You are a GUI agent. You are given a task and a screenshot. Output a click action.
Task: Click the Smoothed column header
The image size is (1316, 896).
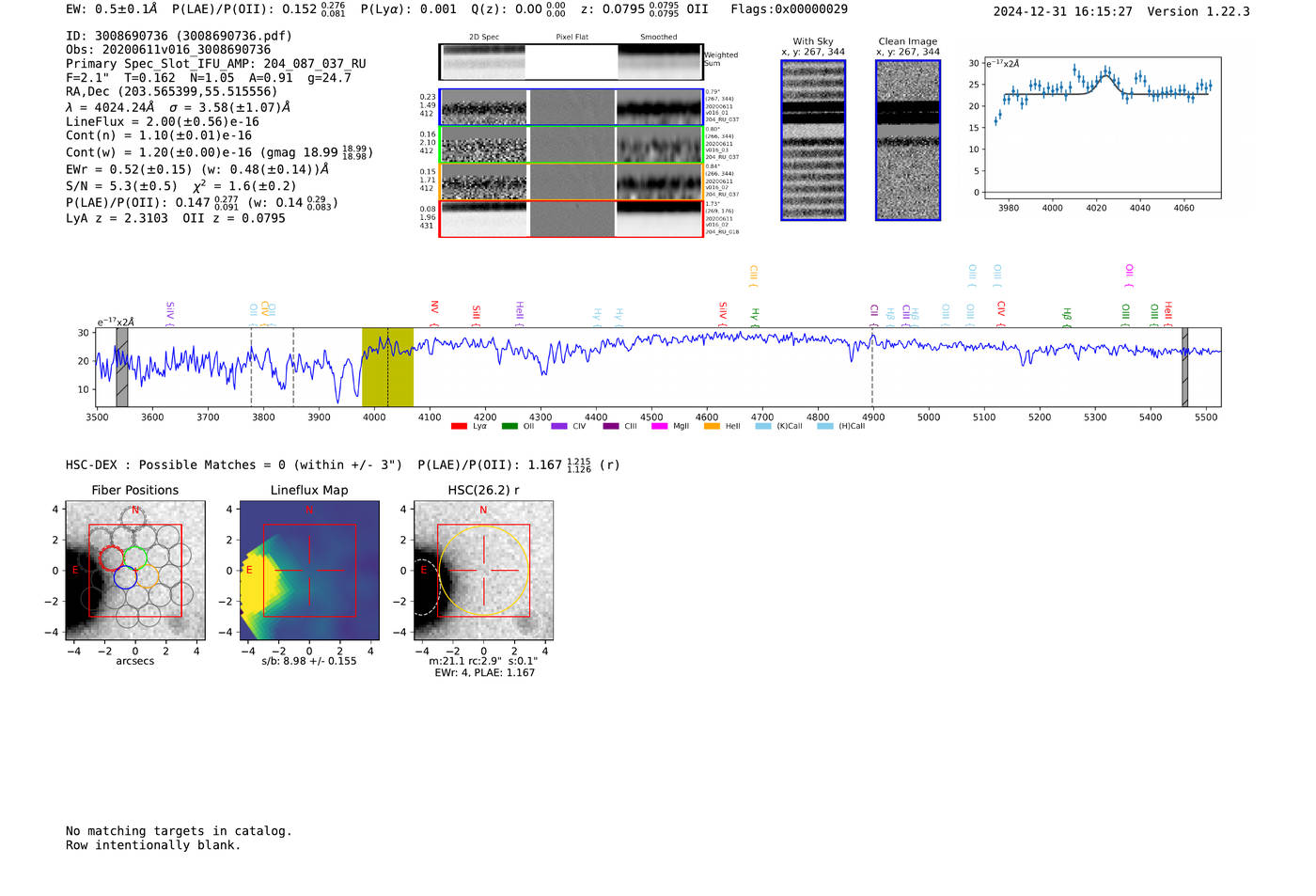[x=658, y=37]
